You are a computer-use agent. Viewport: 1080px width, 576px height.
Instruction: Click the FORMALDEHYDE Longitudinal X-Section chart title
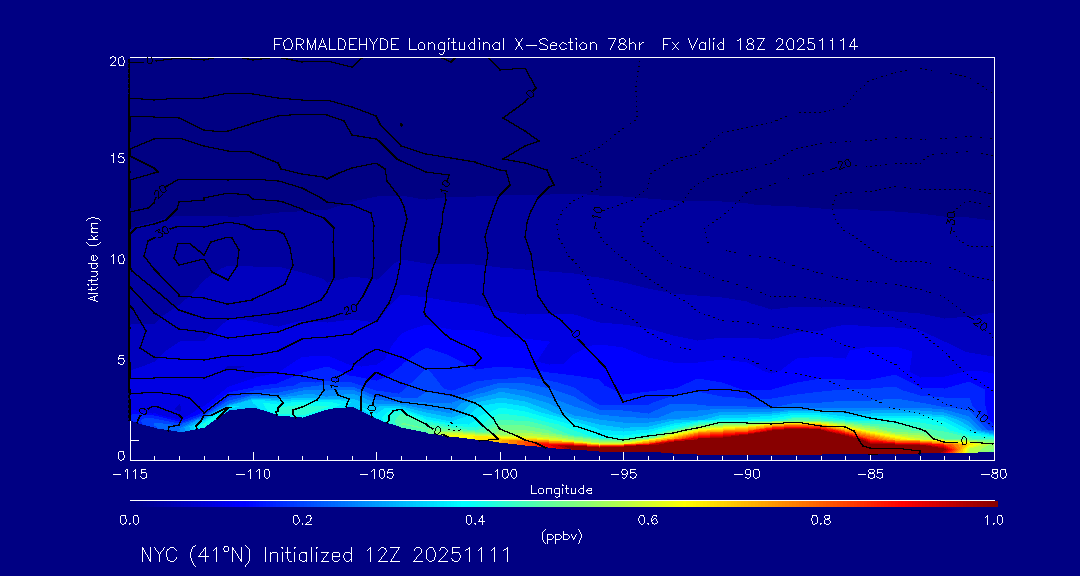[565, 45]
